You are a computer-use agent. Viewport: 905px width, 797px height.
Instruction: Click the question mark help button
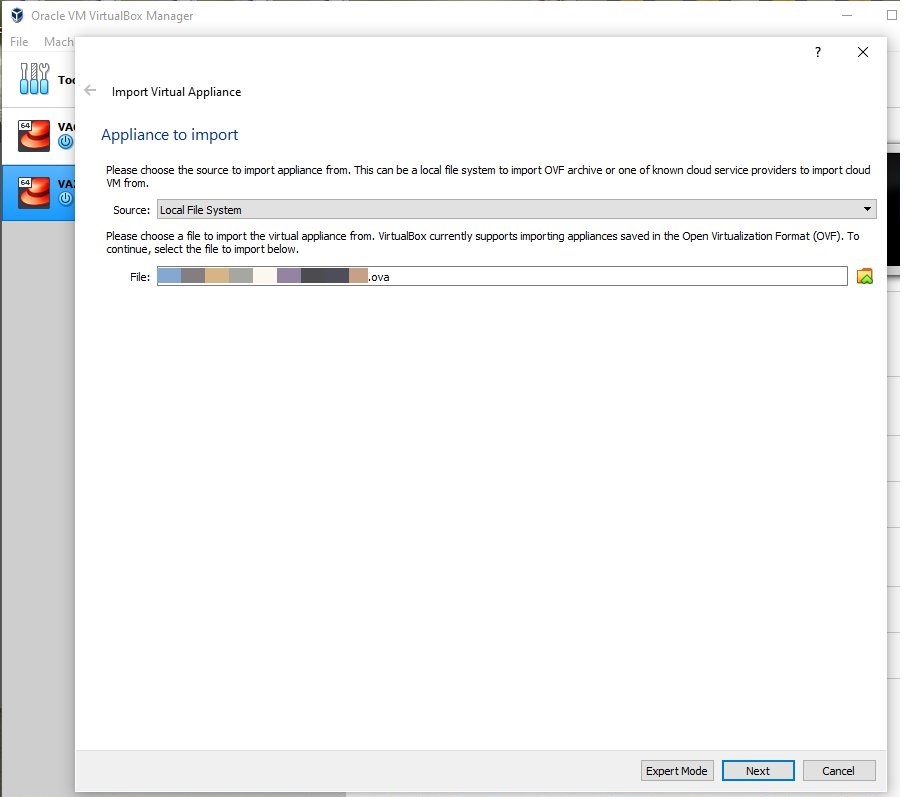(817, 52)
